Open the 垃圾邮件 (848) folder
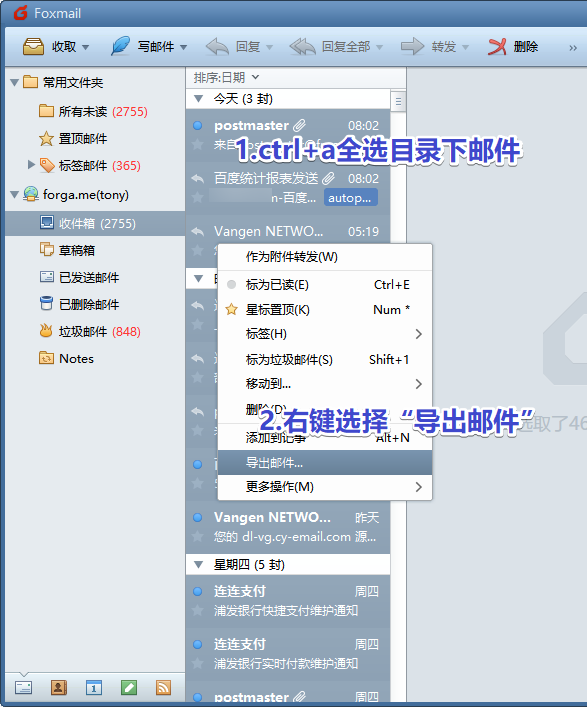The width and height of the screenshot is (587, 707). tap(90, 331)
